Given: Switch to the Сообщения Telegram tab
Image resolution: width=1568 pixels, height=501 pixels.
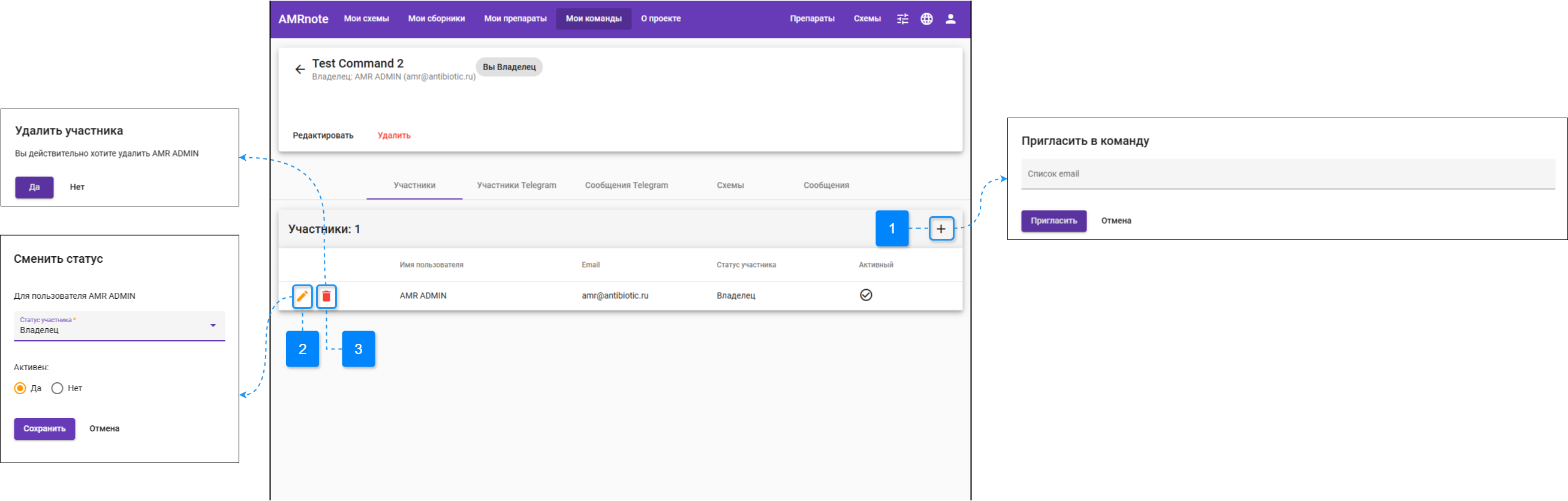Looking at the screenshot, I should pyautogui.click(x=627, y=185).
